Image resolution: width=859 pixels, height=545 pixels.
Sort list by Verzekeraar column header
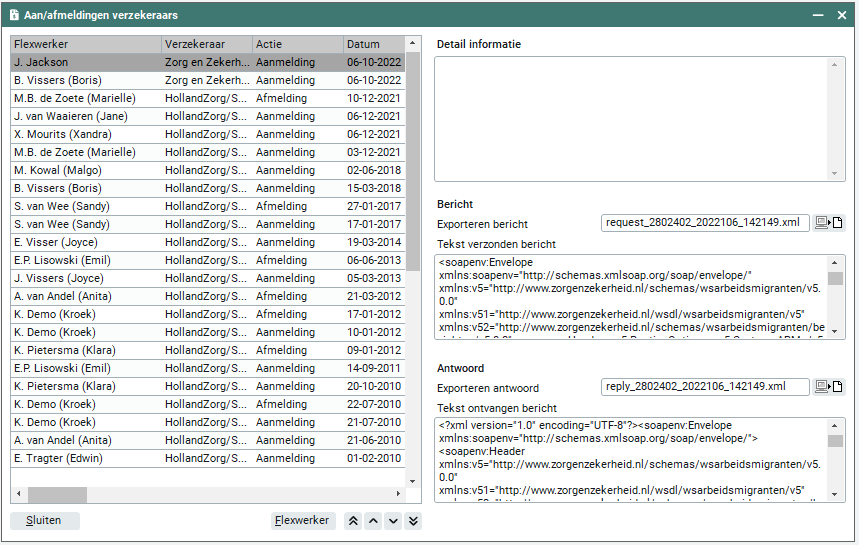click(x=205, y=45)
